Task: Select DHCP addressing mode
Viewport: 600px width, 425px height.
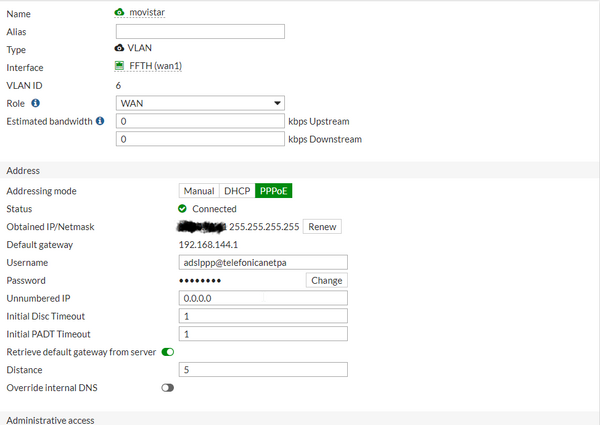Action: (236, 191)
